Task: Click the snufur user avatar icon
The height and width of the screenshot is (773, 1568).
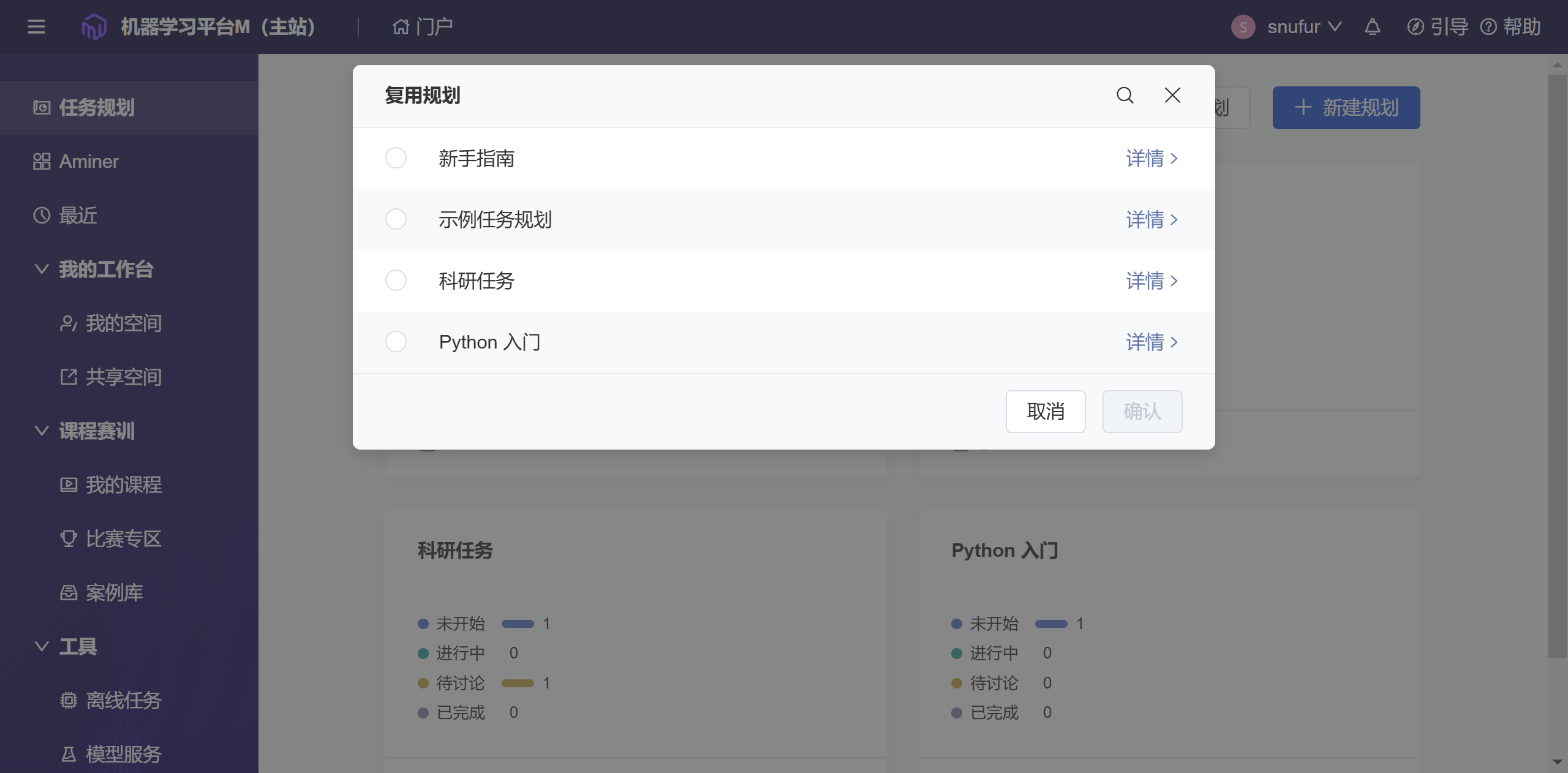Action: coord(1243,26)
